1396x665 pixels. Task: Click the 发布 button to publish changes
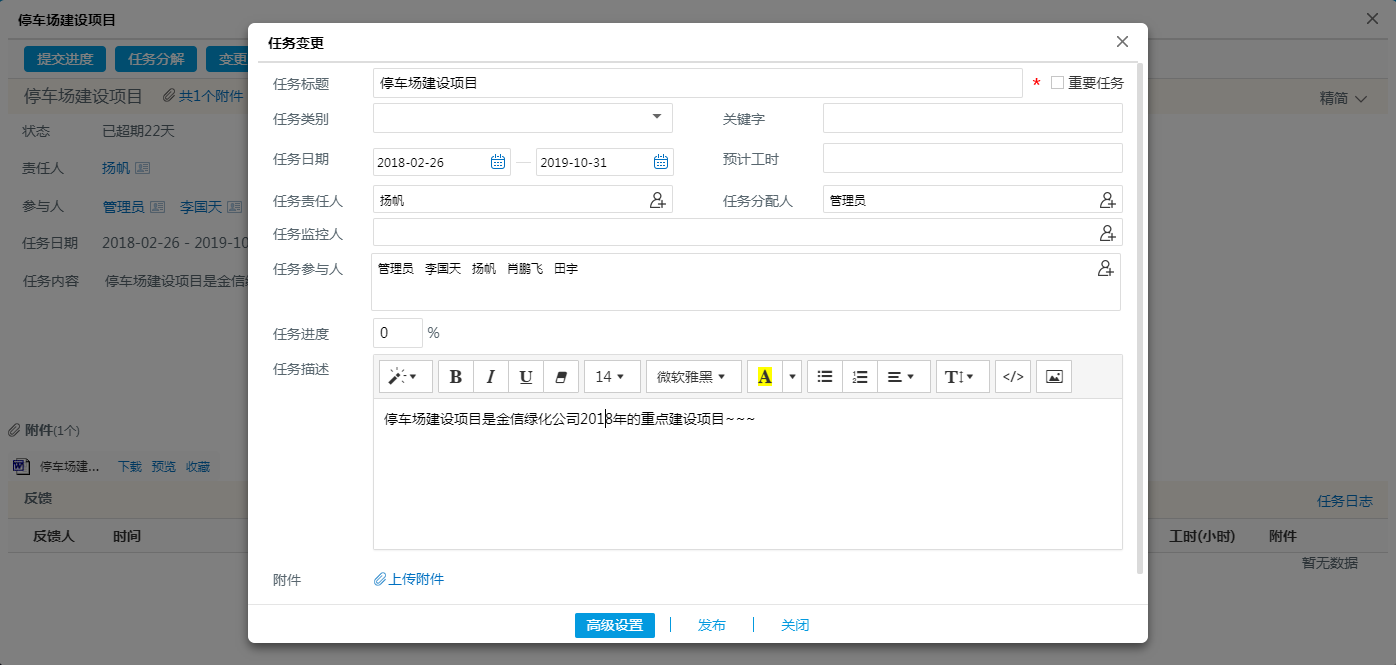pyautogui.click(x=712, y=624)
